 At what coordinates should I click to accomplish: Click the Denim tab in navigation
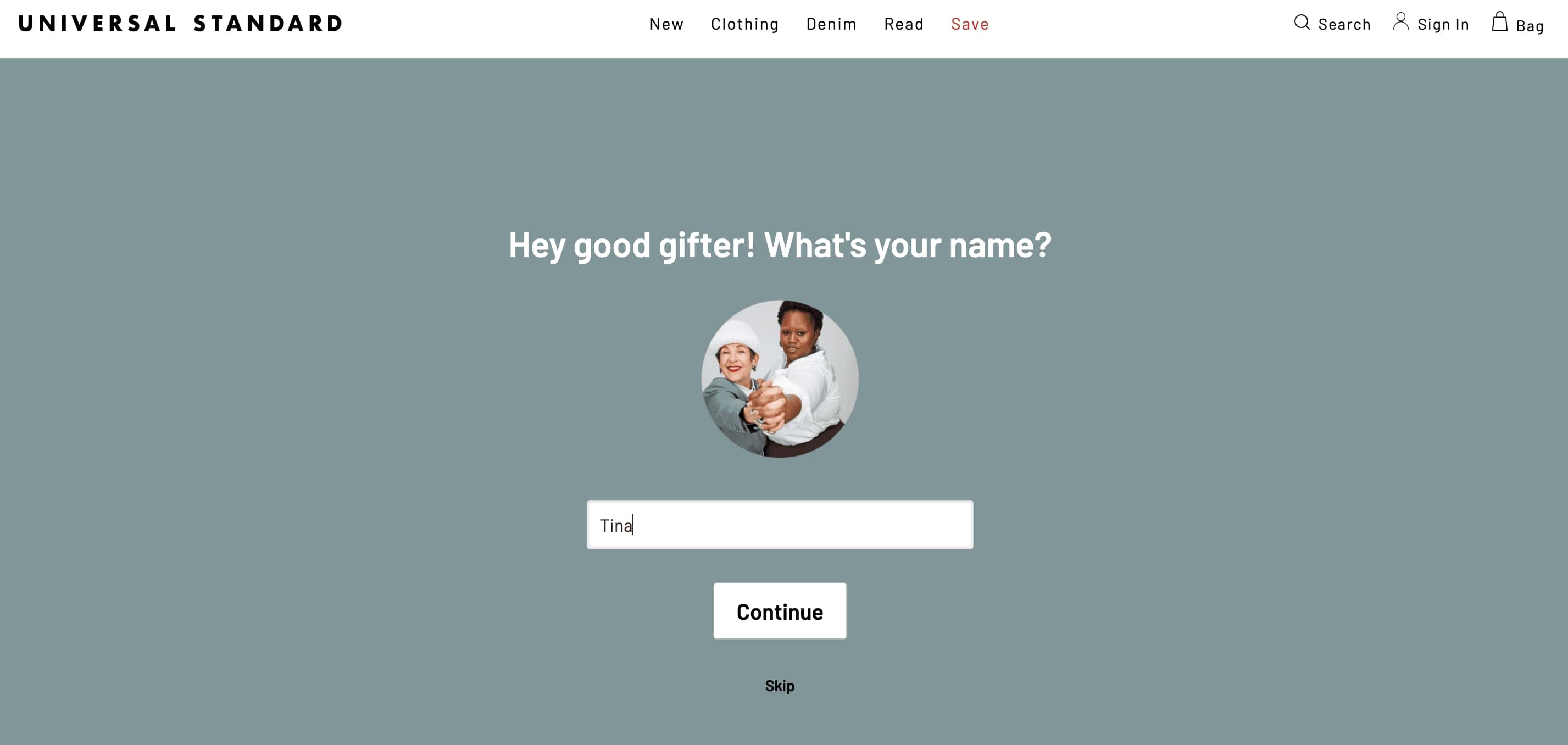(831, 24)
